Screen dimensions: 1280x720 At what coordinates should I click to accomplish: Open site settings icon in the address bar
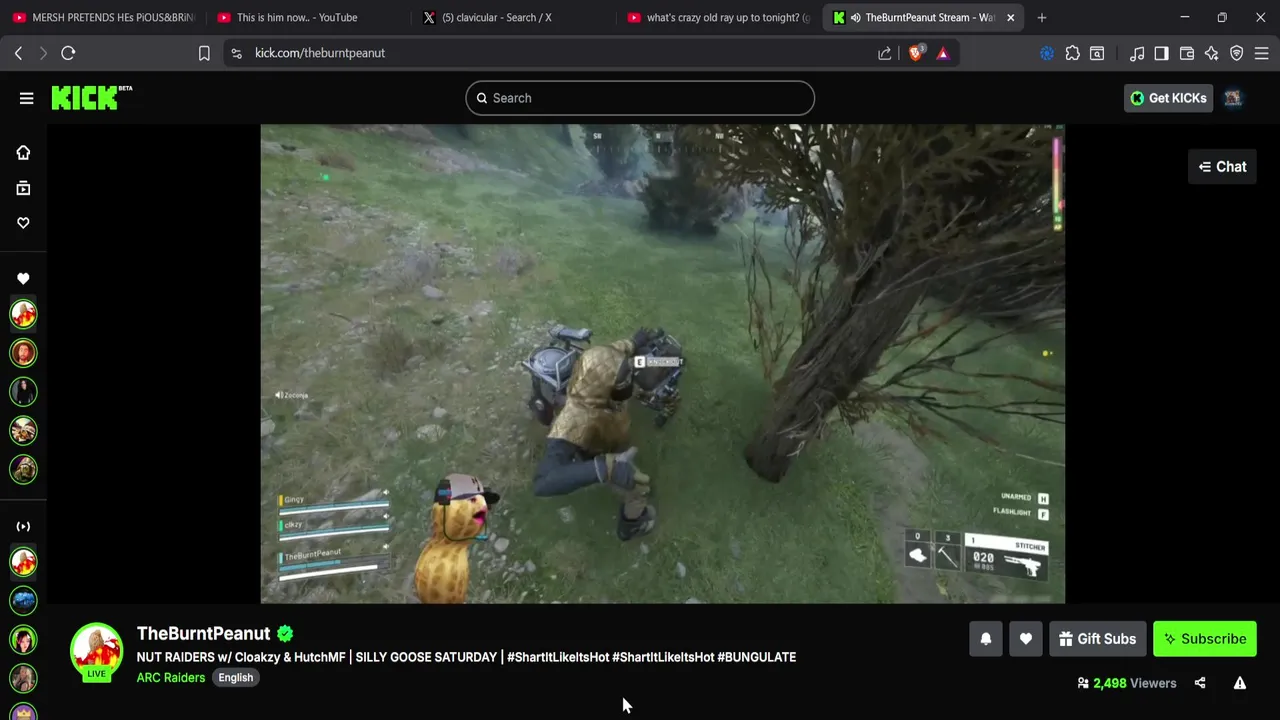click(x=236, y=53)
